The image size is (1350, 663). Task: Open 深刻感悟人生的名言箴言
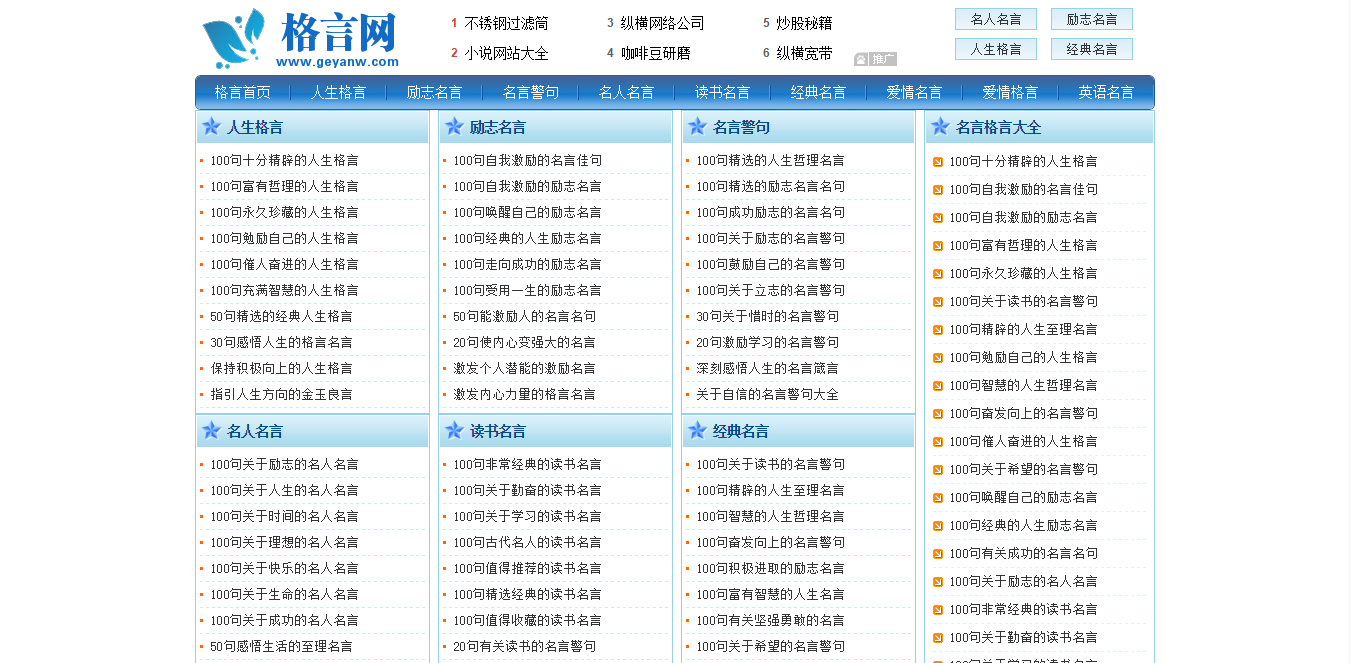767,368
